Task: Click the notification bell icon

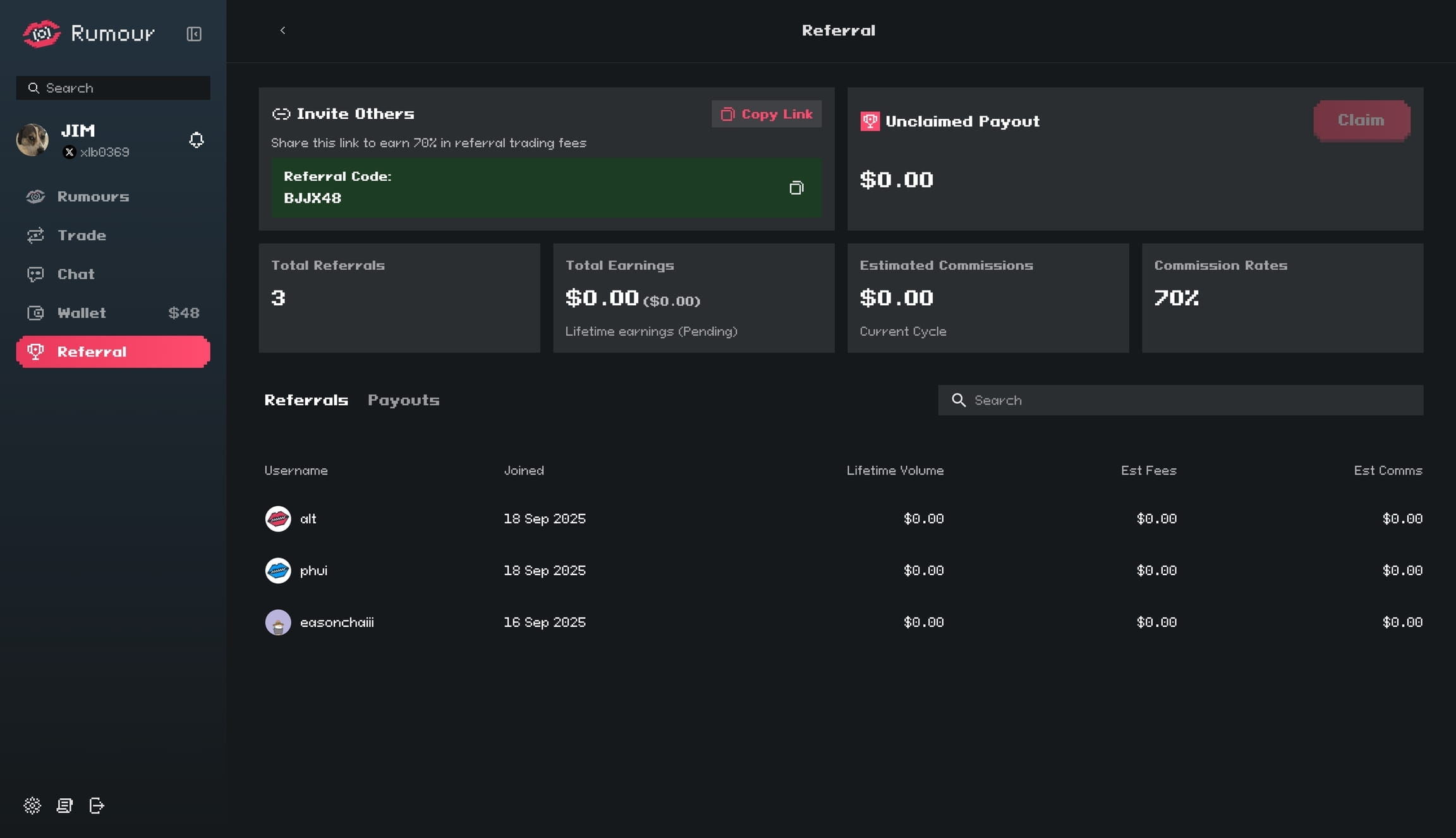Action: click(197, 140)
